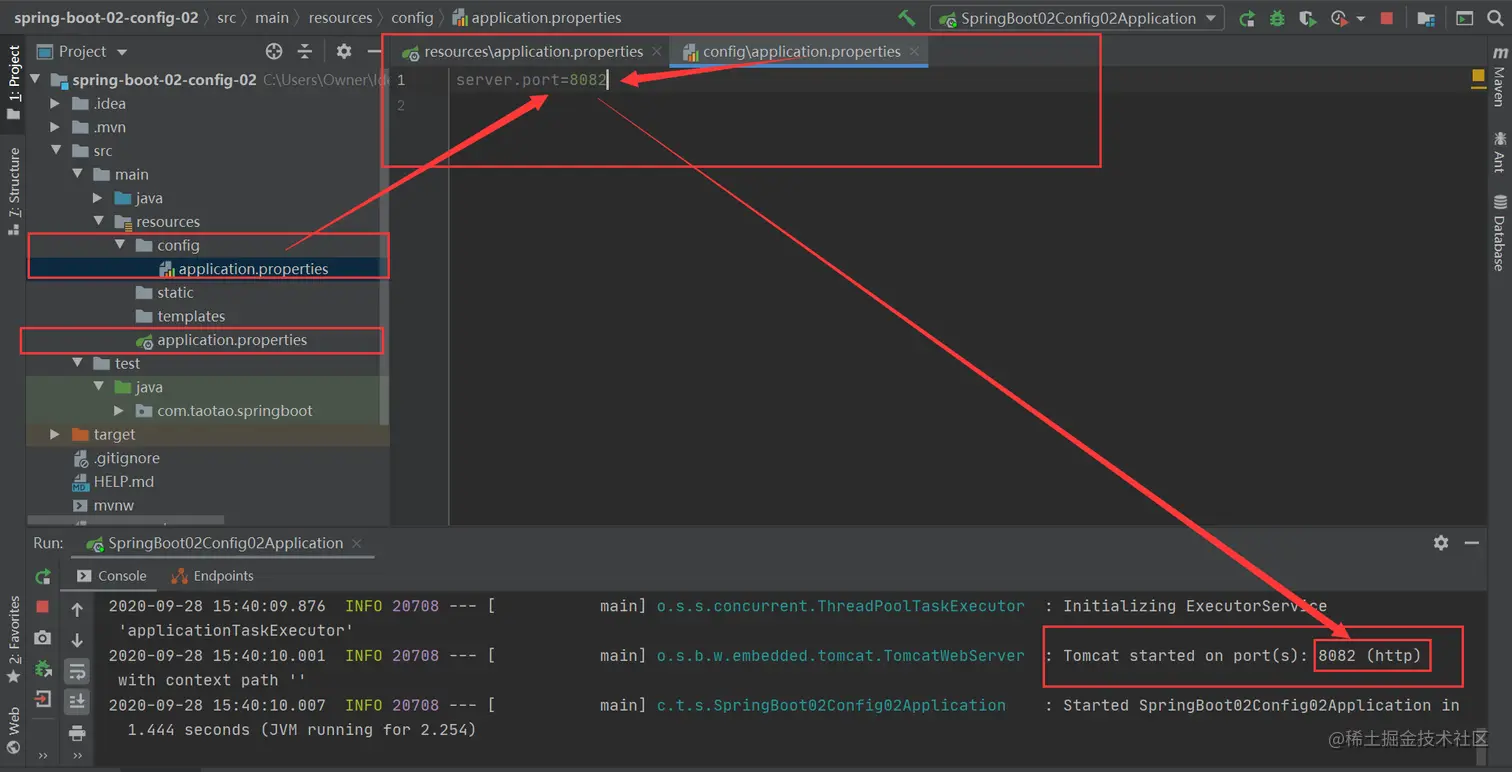
Task: Expand the .idea folder
Action: [56, 103]
